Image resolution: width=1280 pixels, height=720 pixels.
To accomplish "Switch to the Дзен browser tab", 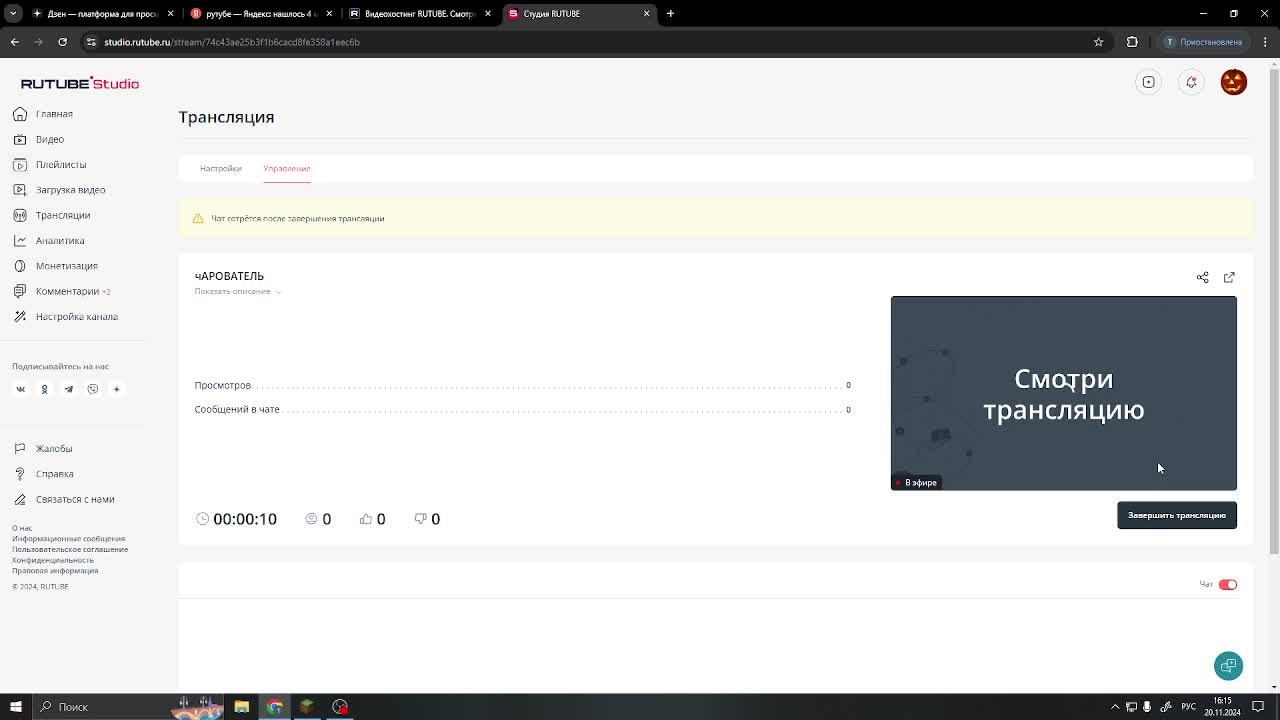I will pyautogui.click(x=103, y=14).
